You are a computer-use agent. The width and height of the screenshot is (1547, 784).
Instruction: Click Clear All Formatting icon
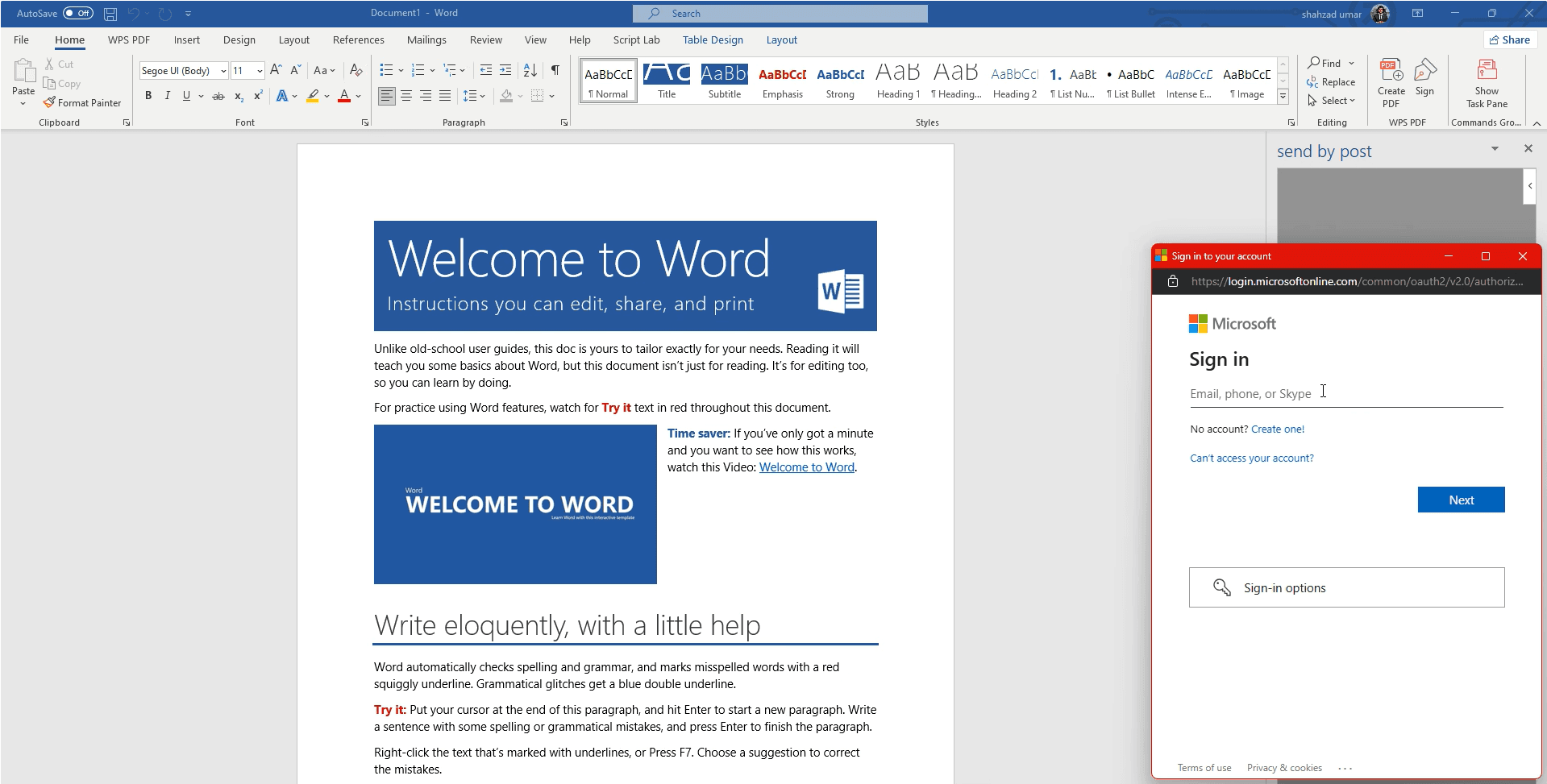pyautogui.click(x=356, y=71)
